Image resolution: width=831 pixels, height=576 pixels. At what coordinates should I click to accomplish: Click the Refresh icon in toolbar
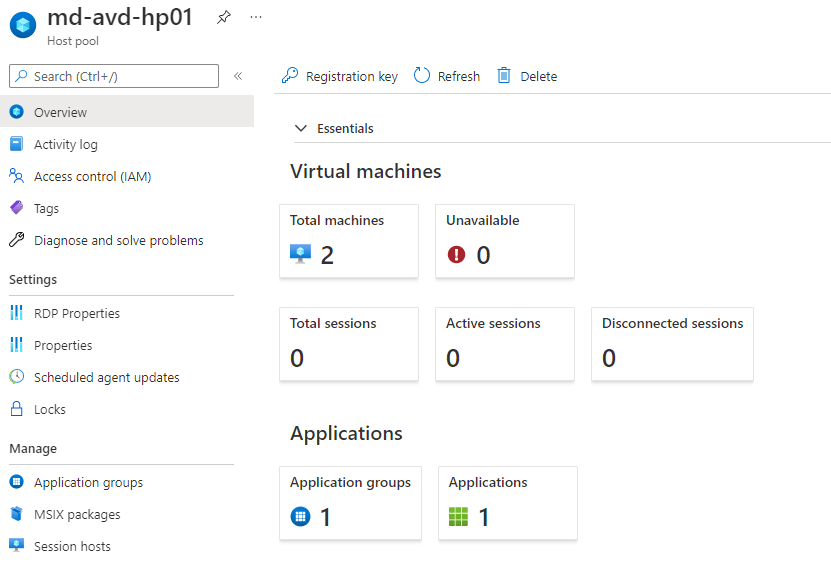point(422,76)
